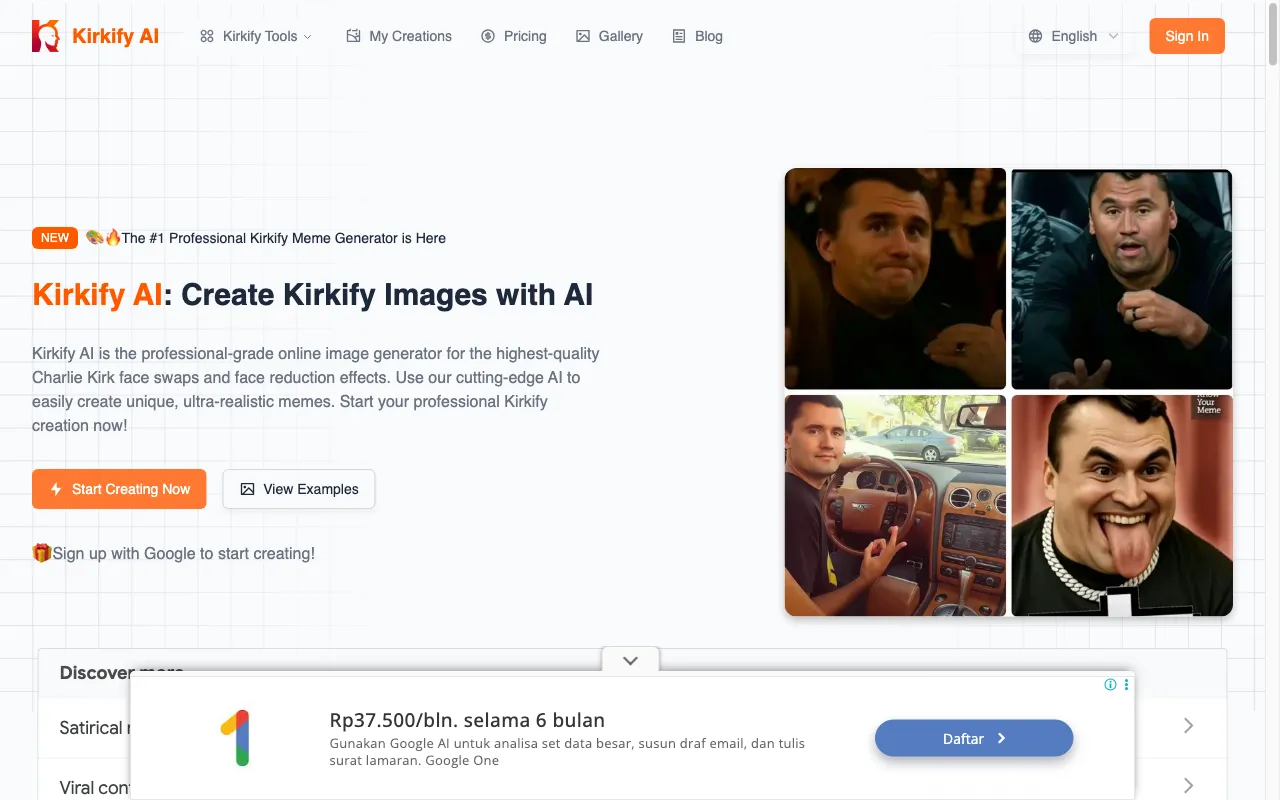Click the lightning bolt icon

(x=56, y=489)
